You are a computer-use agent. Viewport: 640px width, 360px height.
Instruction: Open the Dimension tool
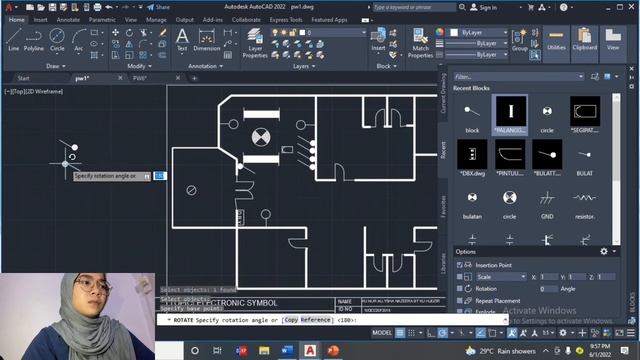[207, 40]
